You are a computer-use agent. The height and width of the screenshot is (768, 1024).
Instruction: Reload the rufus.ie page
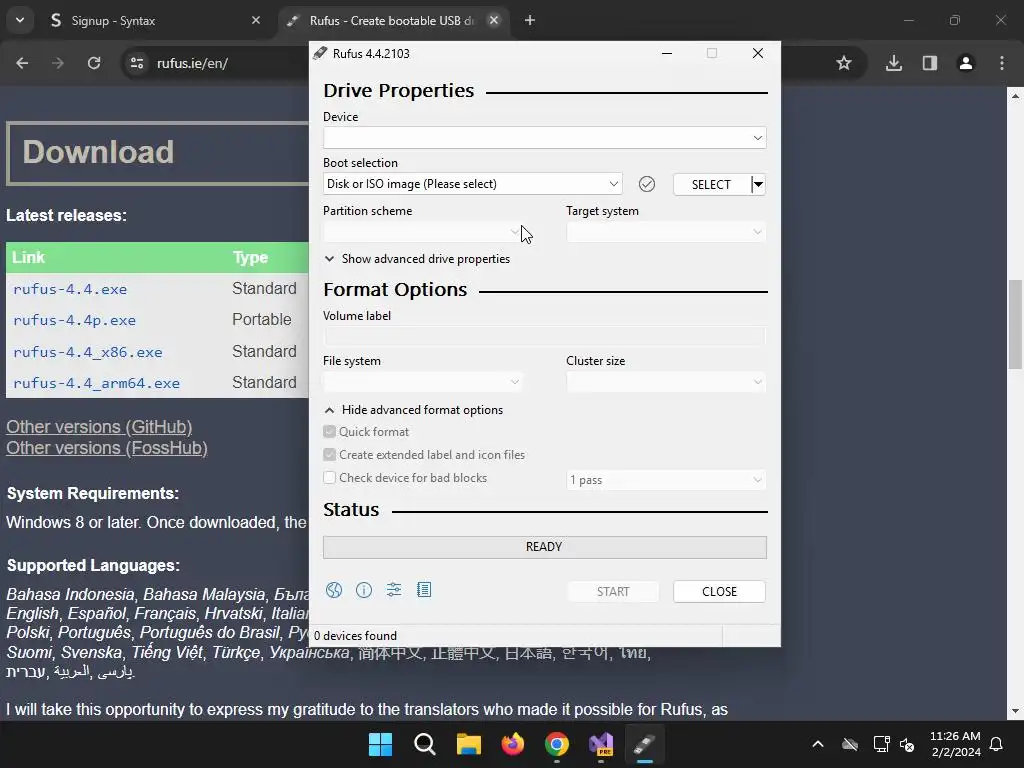(x=94, y=63)
